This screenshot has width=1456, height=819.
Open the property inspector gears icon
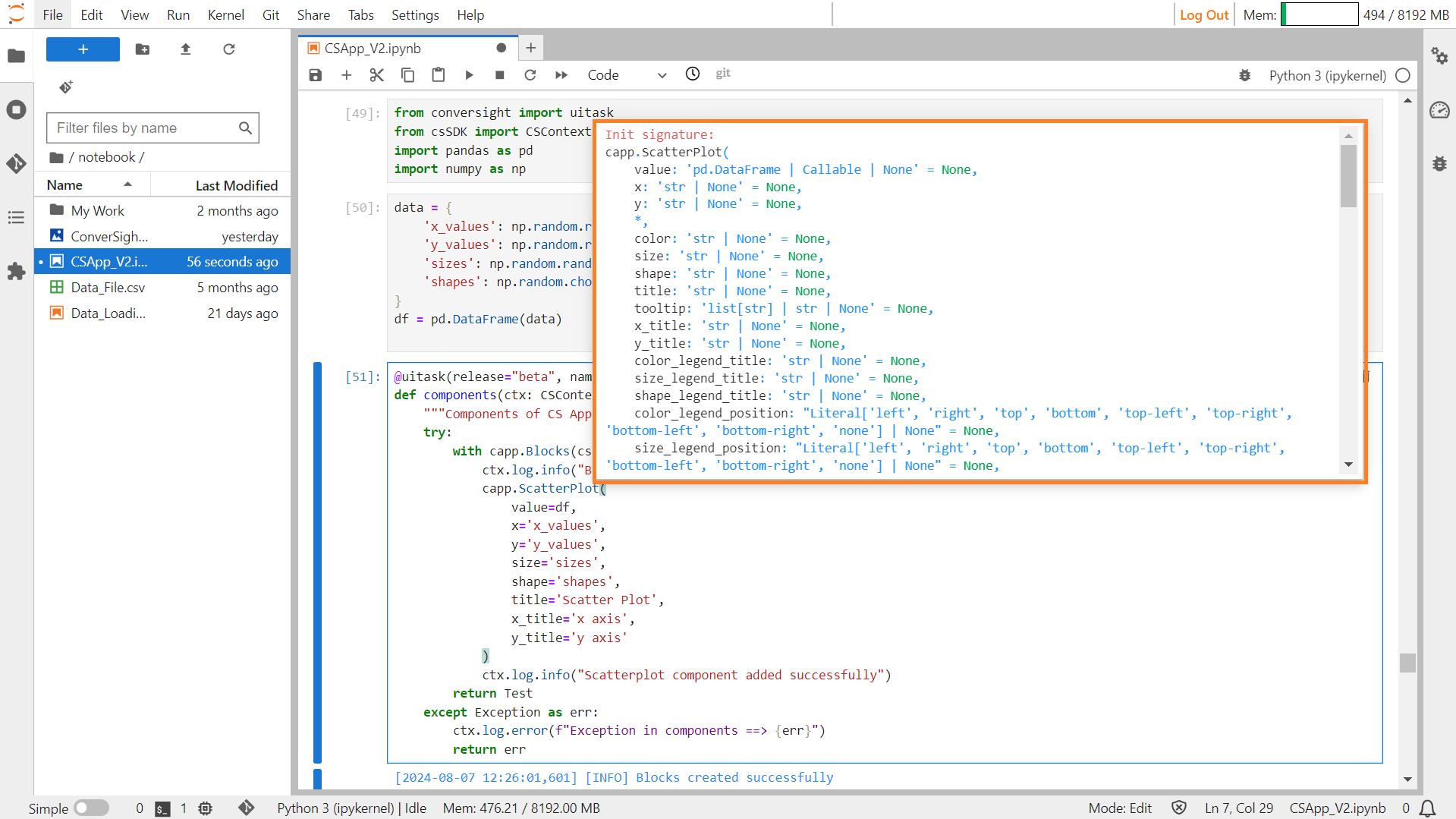[x=1439, y=56]
